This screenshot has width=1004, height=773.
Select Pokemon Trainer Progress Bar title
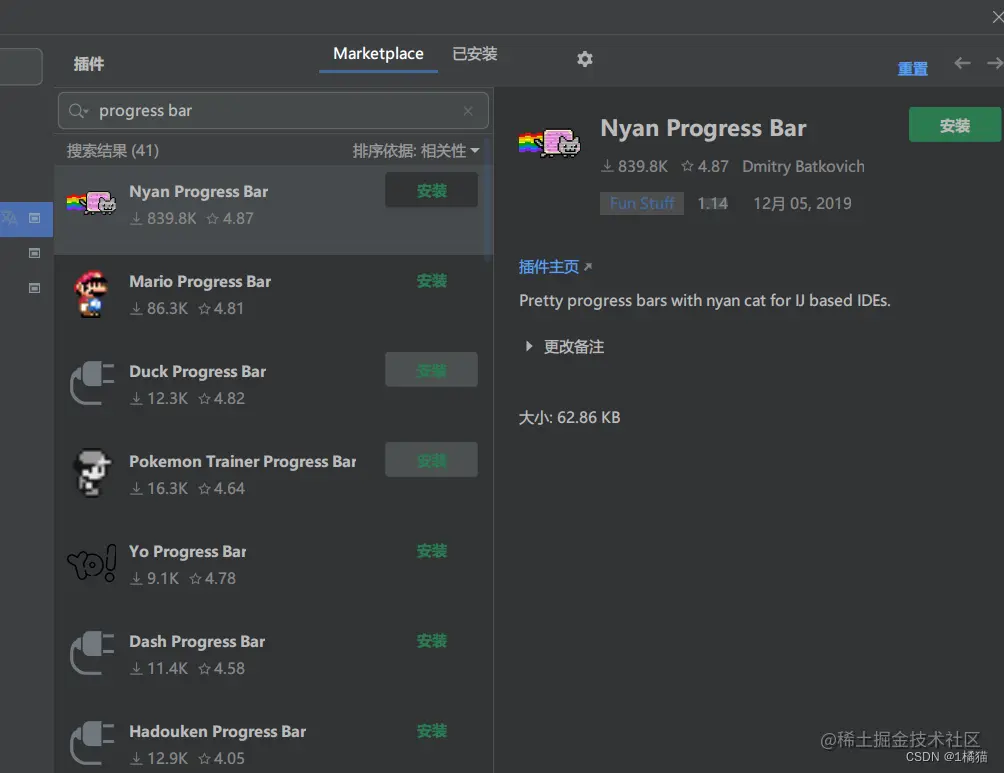pos(243,462)
